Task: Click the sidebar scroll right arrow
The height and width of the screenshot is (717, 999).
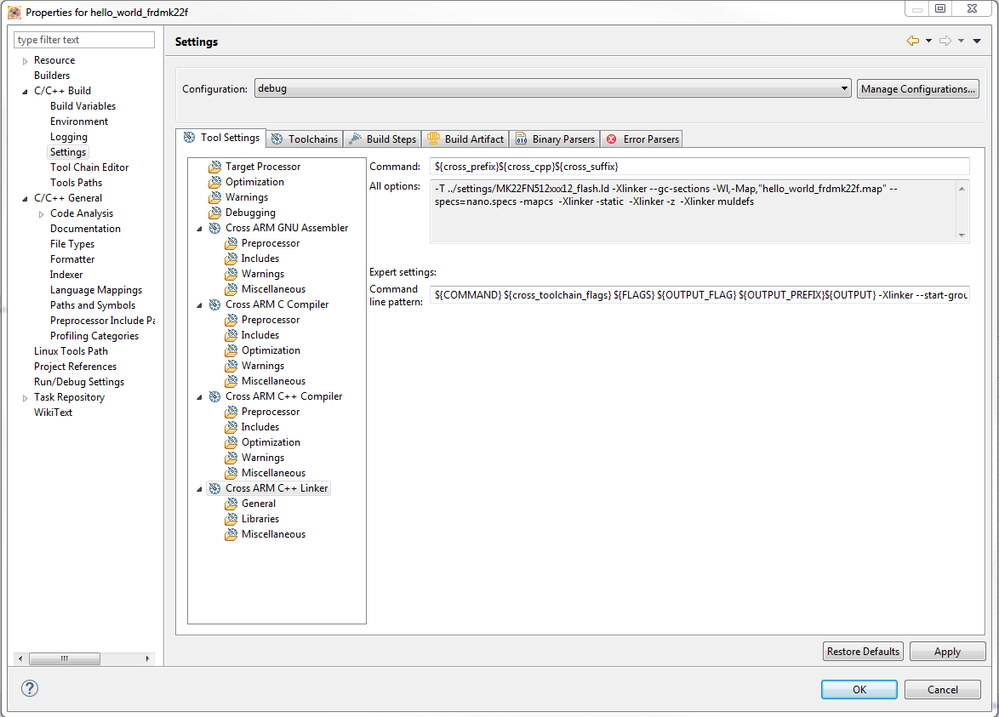Action: coord(147,658)
